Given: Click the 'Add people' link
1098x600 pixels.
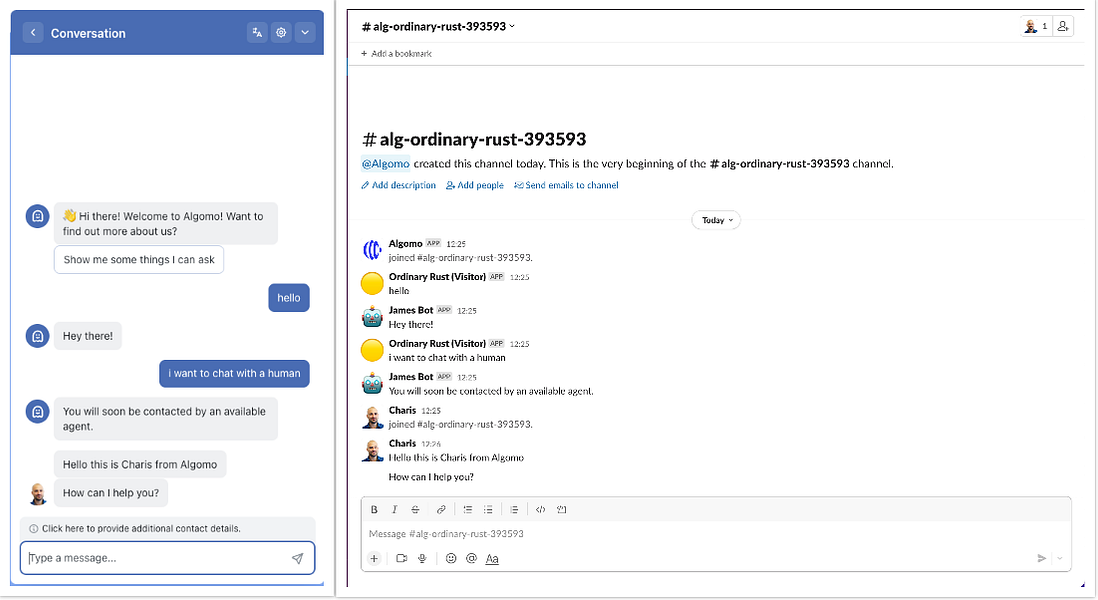Looking at the screenshot, I should click(x=475, y=186).
